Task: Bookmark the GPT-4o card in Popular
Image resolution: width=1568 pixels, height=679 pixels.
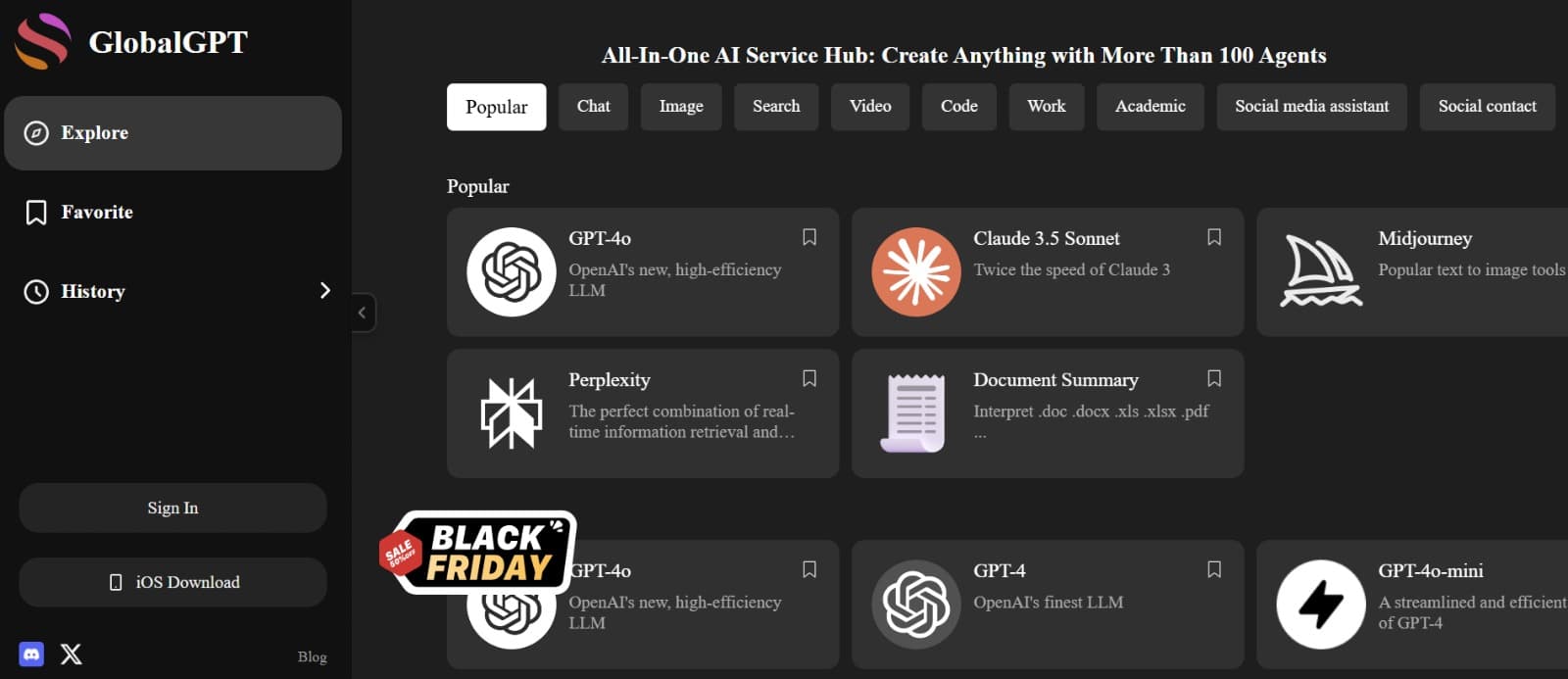Action: click(809, 237)
